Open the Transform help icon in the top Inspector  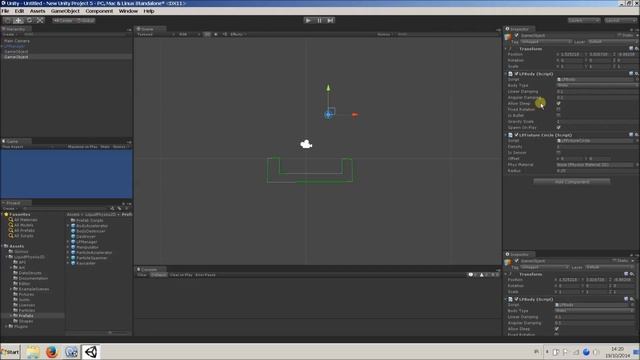click(x=631, y=49)
